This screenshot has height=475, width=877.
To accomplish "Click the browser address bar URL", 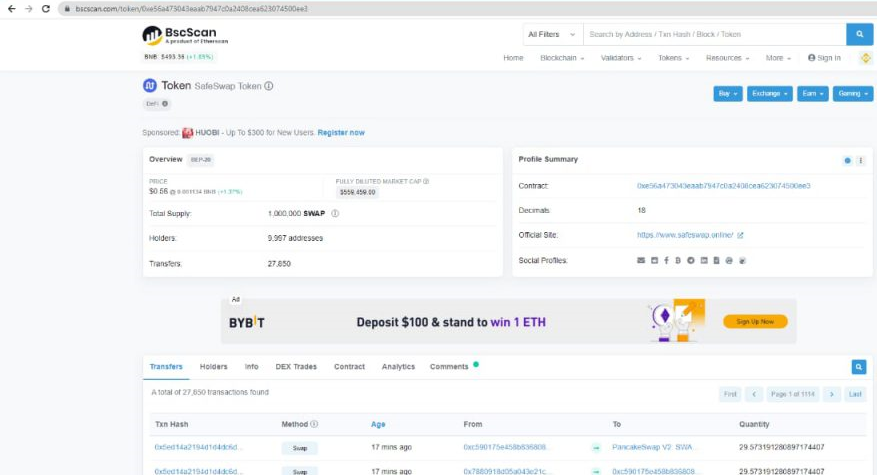I will (x=191, y=9).
